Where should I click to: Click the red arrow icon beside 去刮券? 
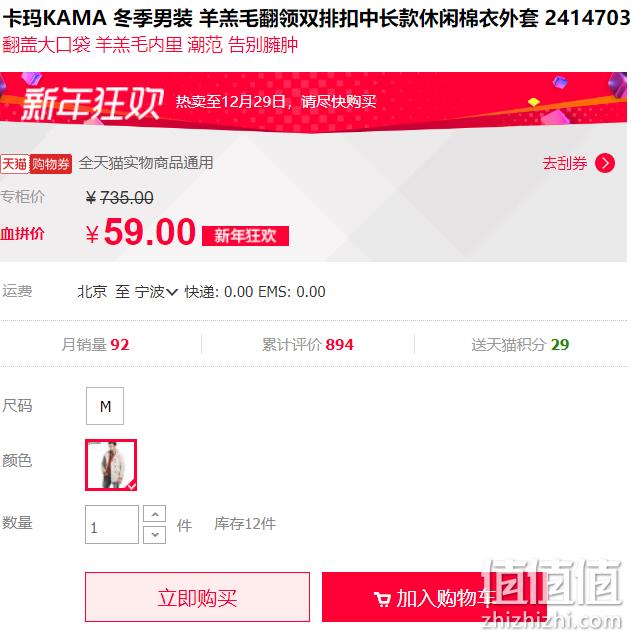pos(605,163)
